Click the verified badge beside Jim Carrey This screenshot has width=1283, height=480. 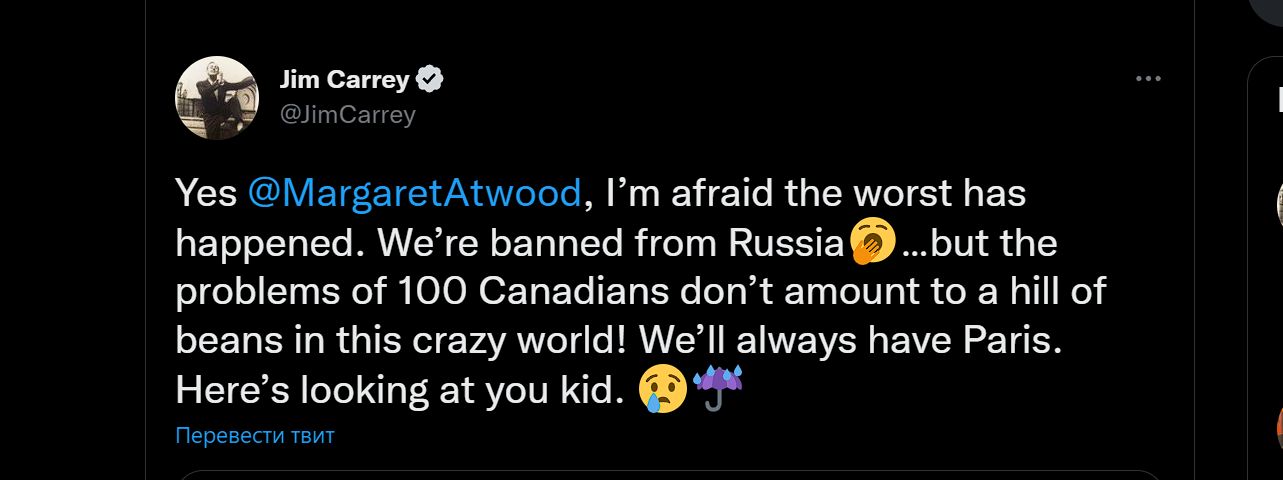coord(431,80)
